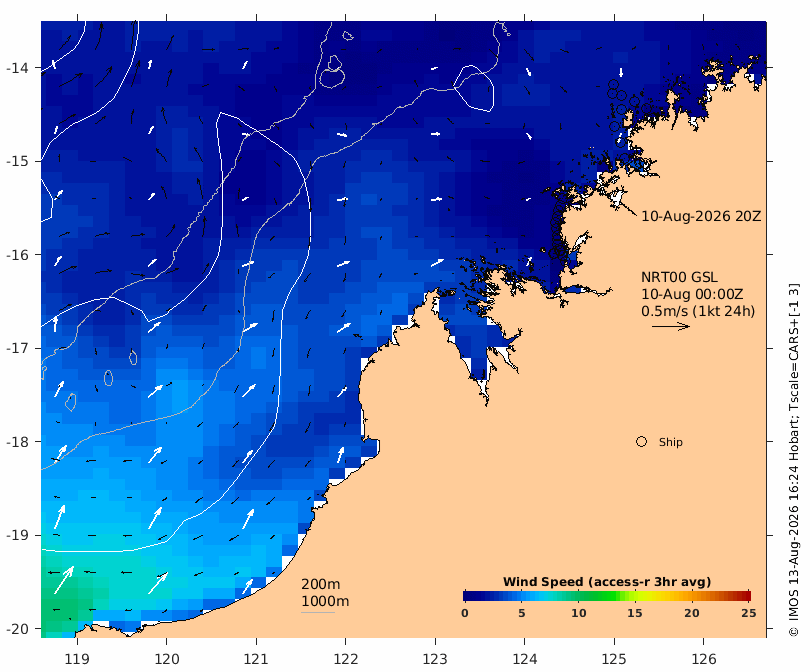
Task: Click the "10-Aug-2026 20Z" ship timestamp label
Action: pyautogui.click(x=701, y=216)
